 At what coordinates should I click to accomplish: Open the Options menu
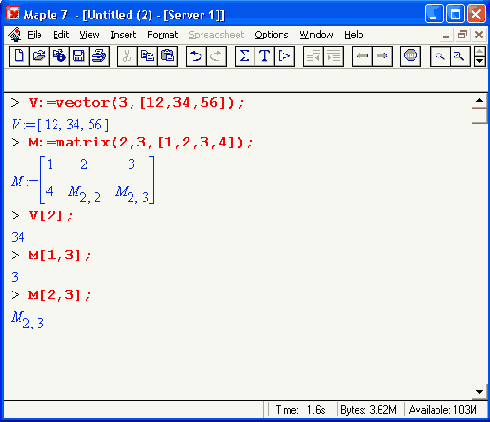click(271, 35)
